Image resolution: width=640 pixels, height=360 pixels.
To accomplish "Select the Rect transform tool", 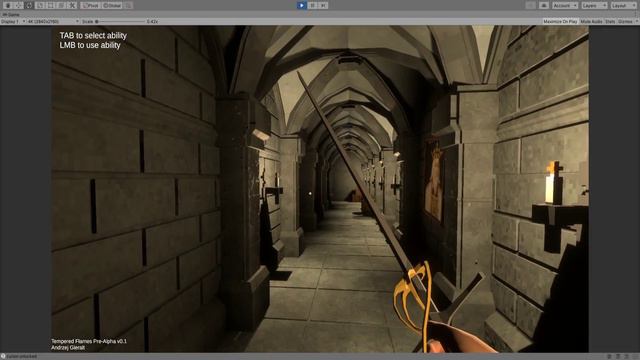I will coord(51,6).
